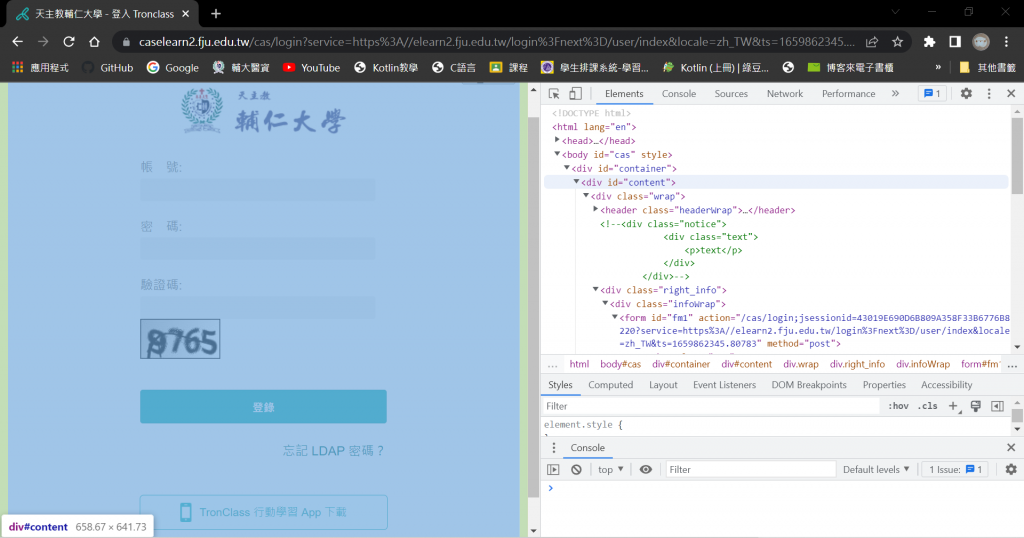Screen dimensions: 1024x538
Task: Create live expression eye icon
Action: pyautogui.click(x=645, y=469)
